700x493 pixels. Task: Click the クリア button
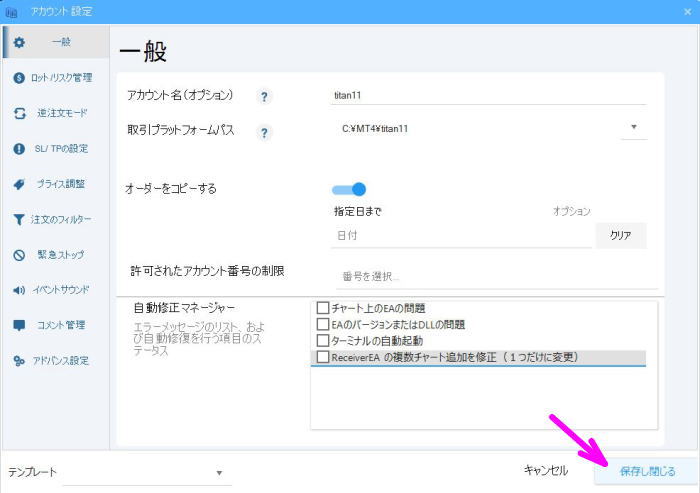pos(621,235)
